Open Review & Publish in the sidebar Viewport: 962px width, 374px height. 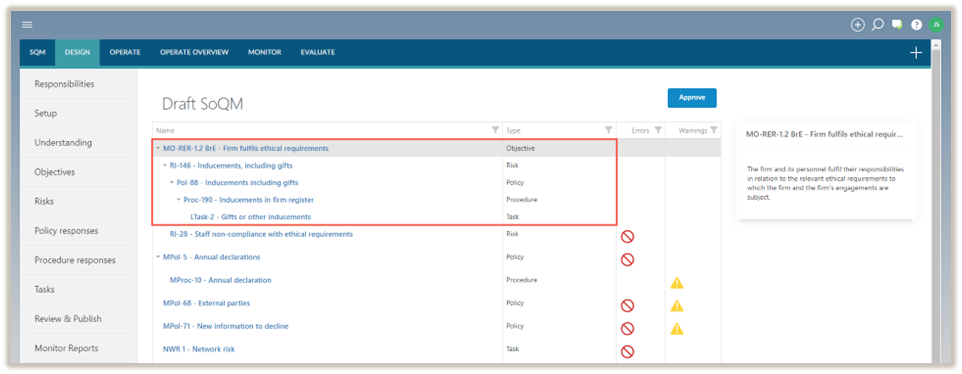click(68, 319)
